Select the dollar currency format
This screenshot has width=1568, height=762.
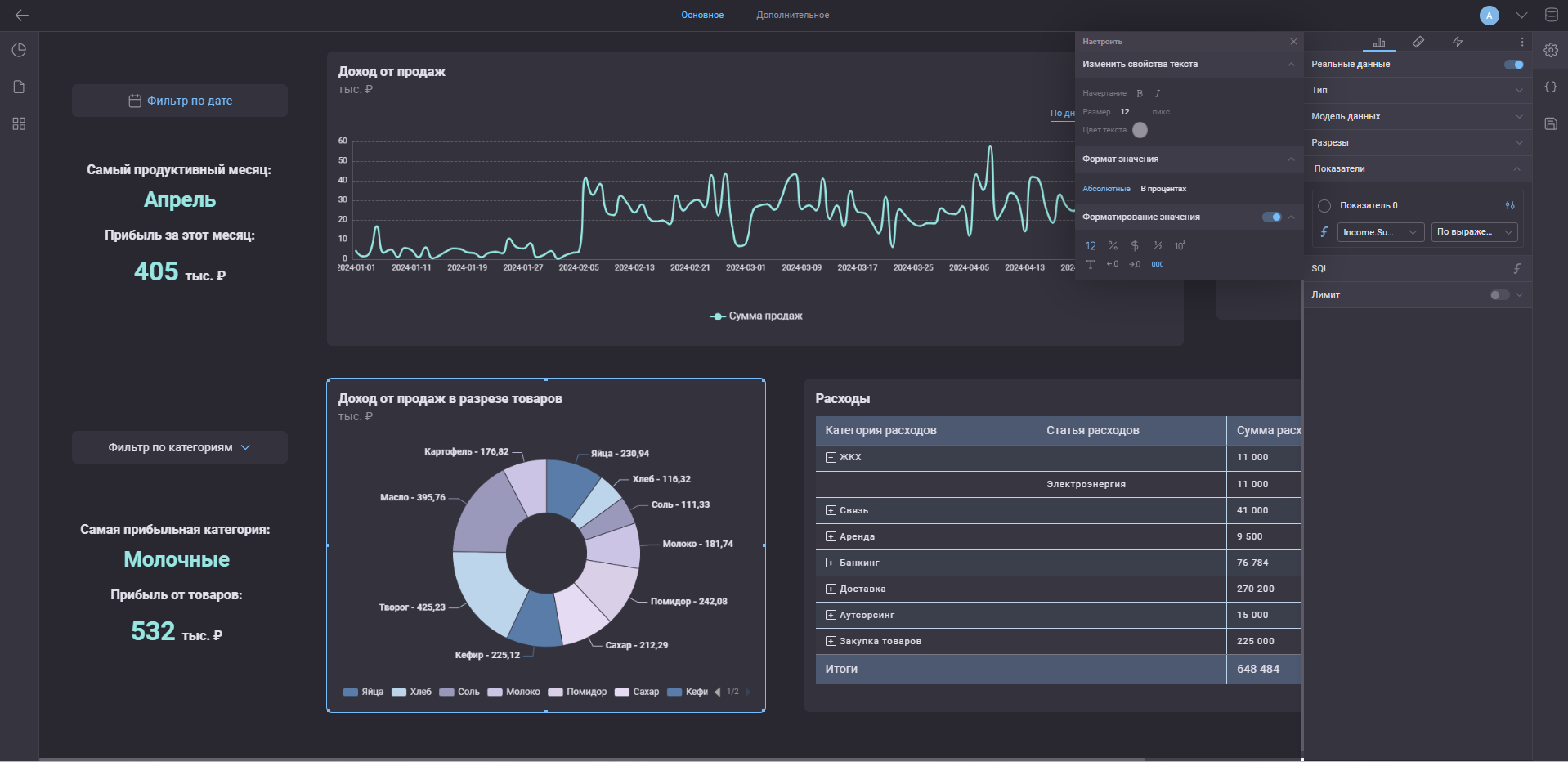click(x=1135, y=245)
